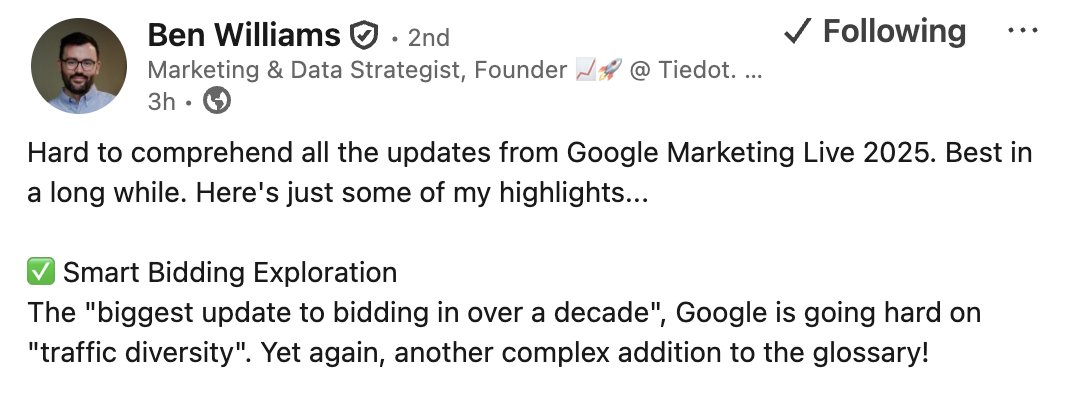Click the checkmark beside Following

[797, 32]
